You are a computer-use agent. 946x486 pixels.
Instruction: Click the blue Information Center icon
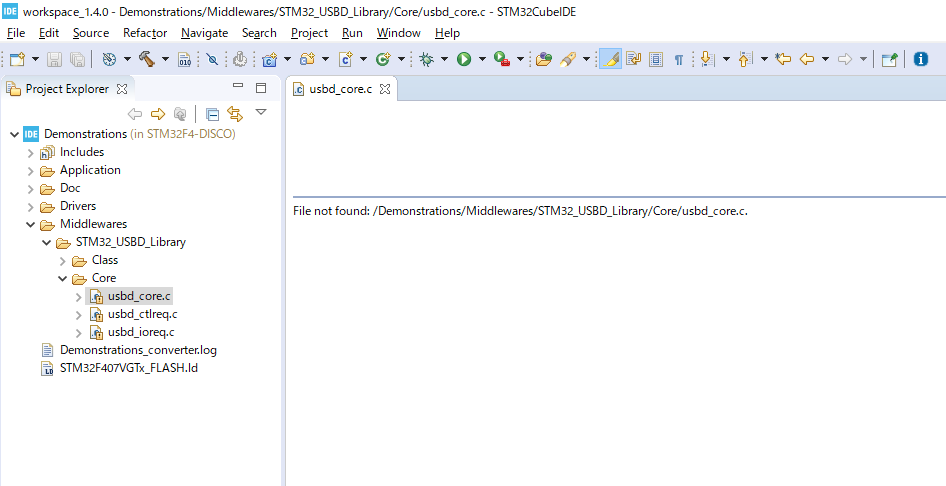921,59
